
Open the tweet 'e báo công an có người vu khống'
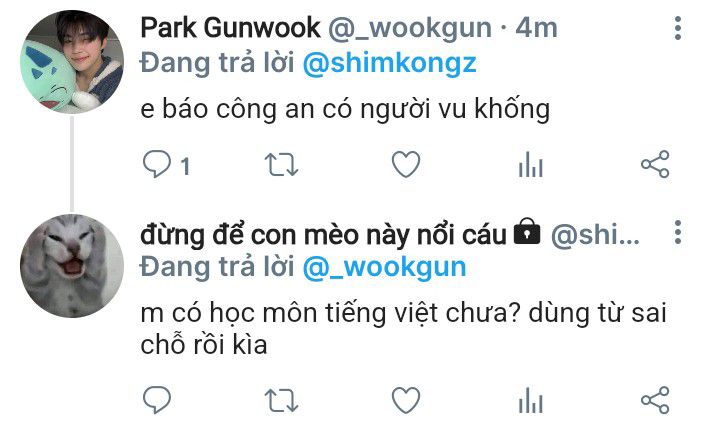pyautogui.click(x=345, y=110)
